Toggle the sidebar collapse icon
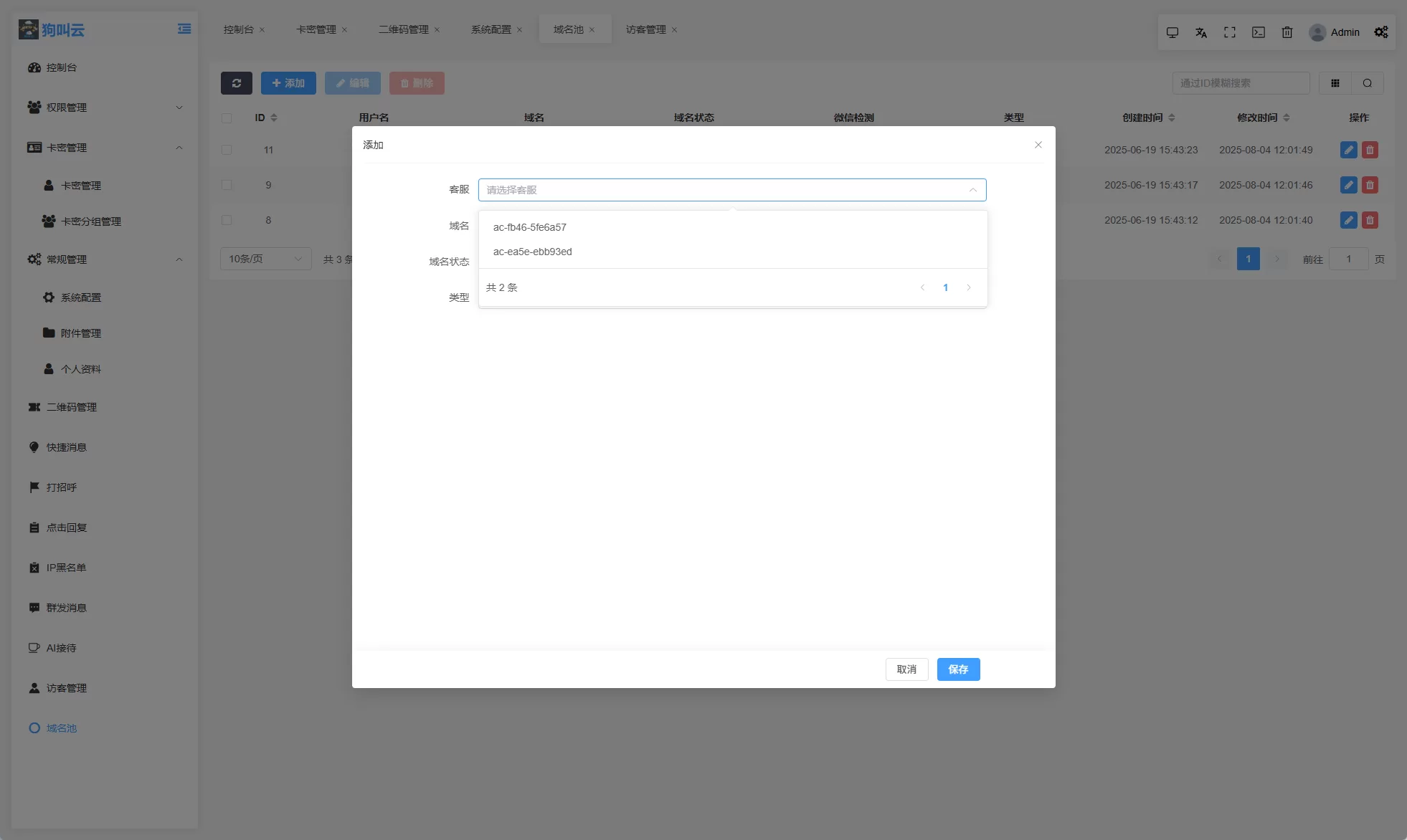 [184, 29]
